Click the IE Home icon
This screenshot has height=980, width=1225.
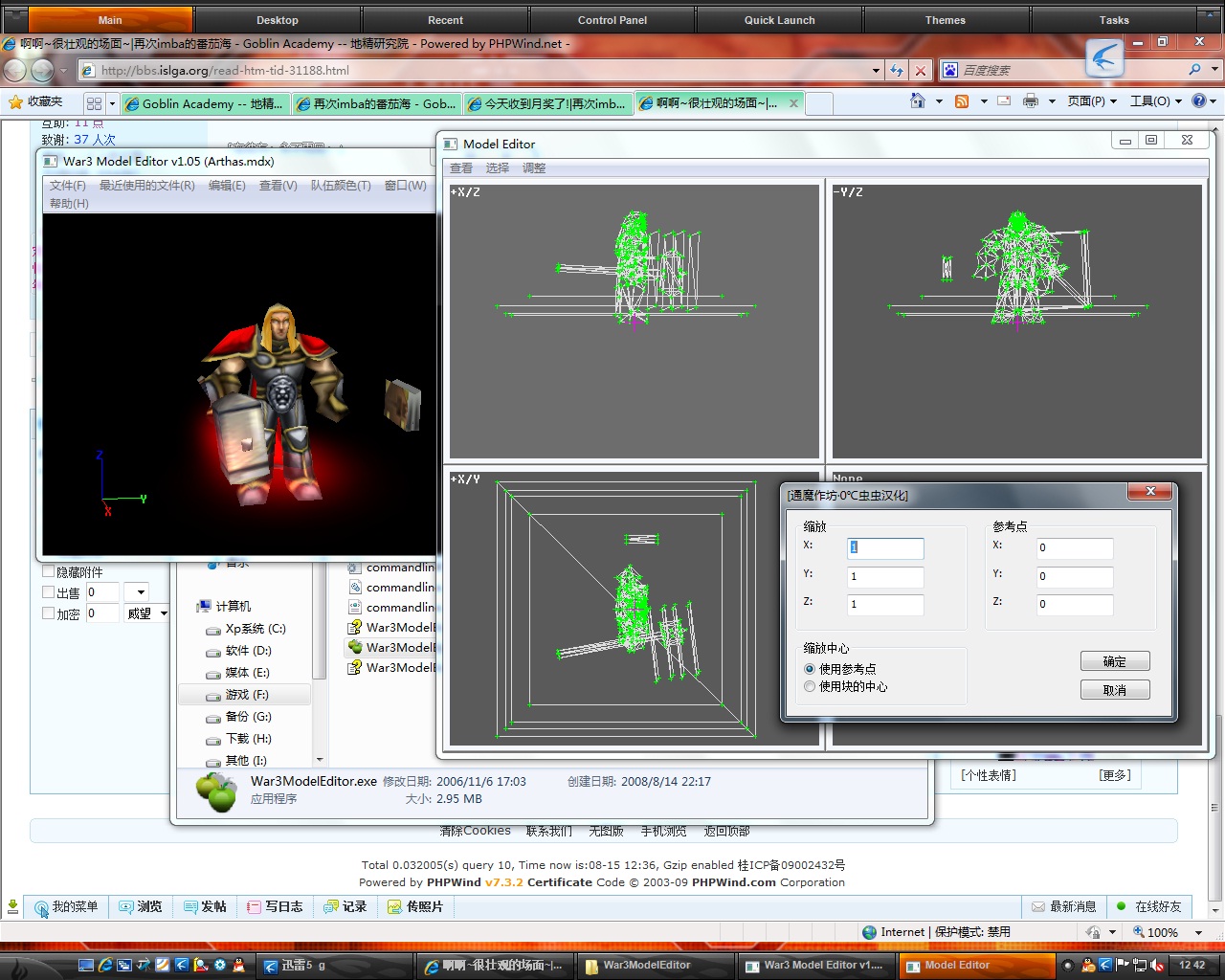(918, 101)
